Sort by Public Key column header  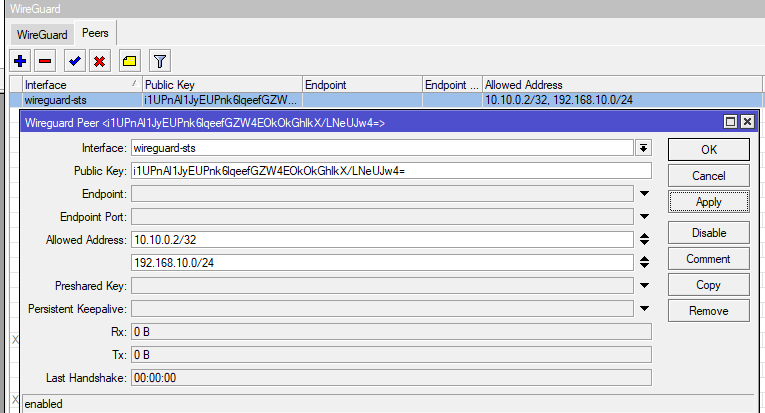point(222,84)
